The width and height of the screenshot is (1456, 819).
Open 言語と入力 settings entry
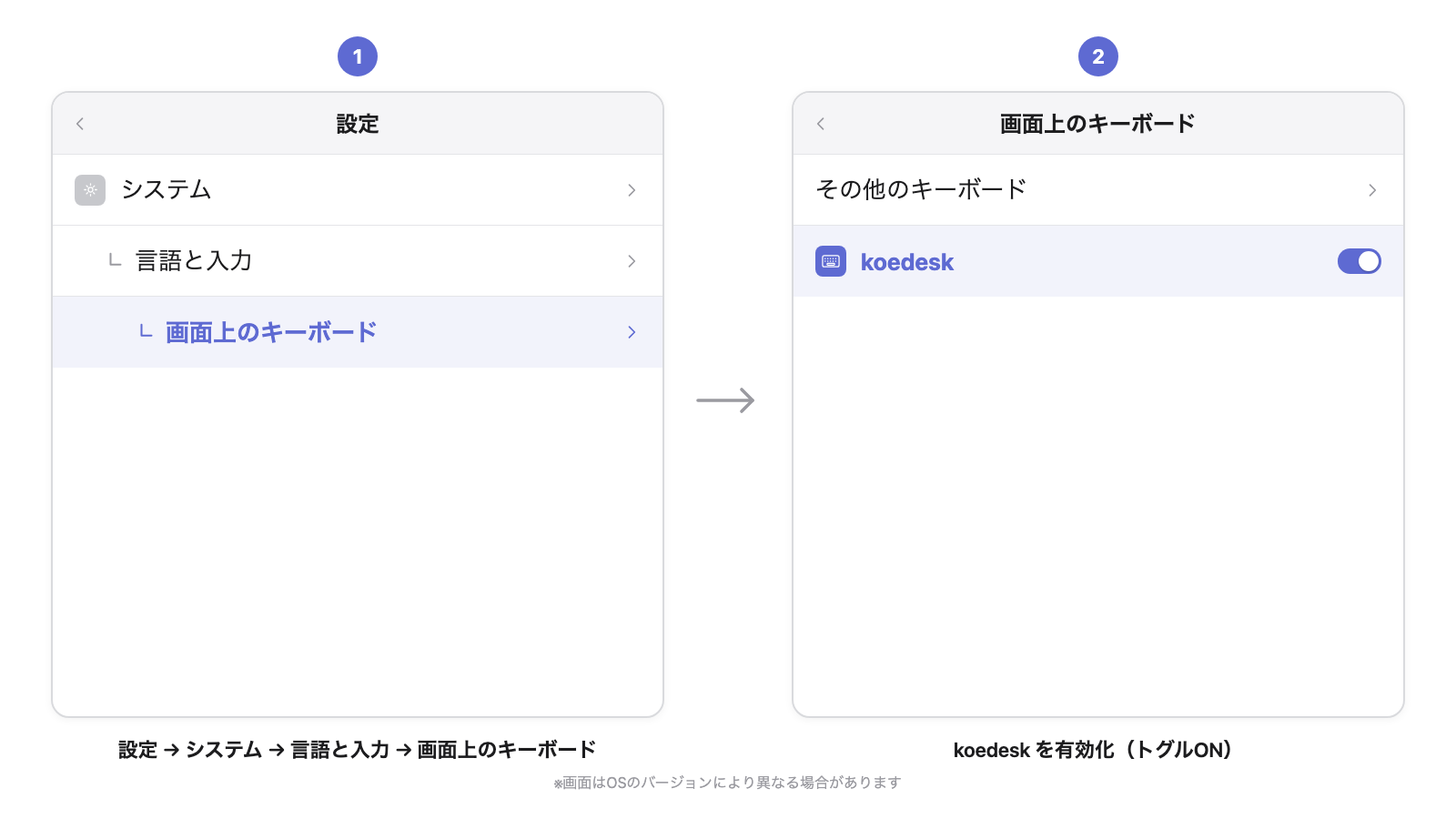click(x=358, y=261)
